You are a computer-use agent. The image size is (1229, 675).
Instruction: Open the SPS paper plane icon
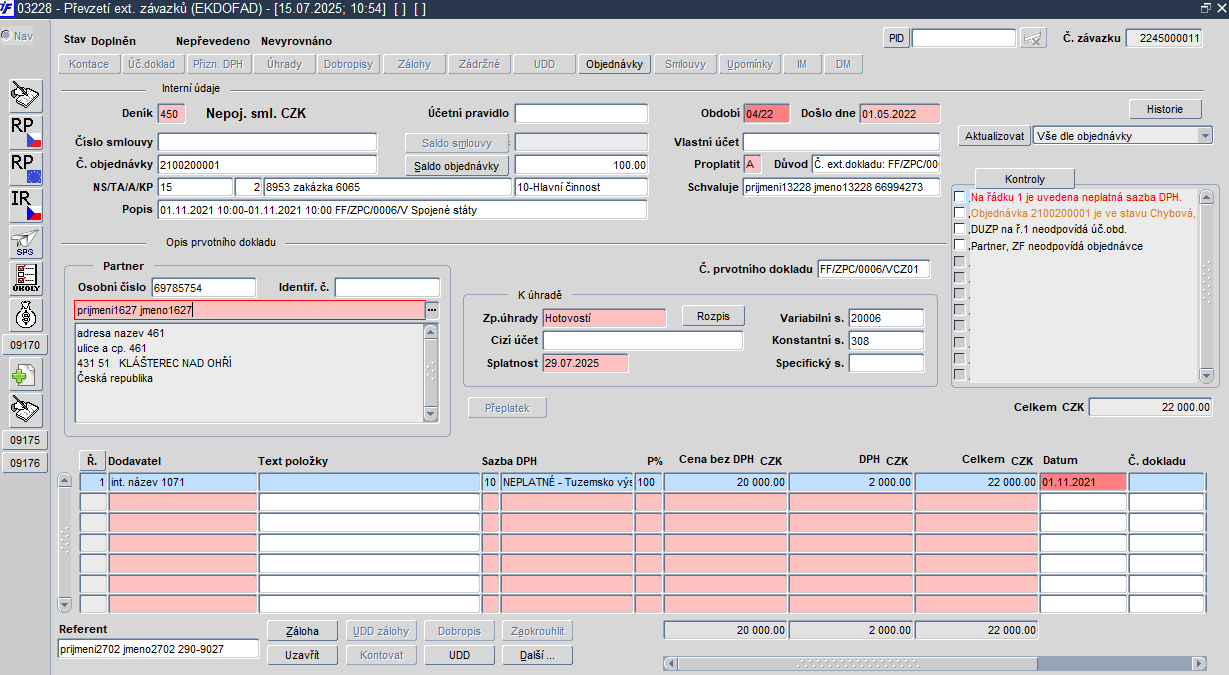click(x=26, y=242)
